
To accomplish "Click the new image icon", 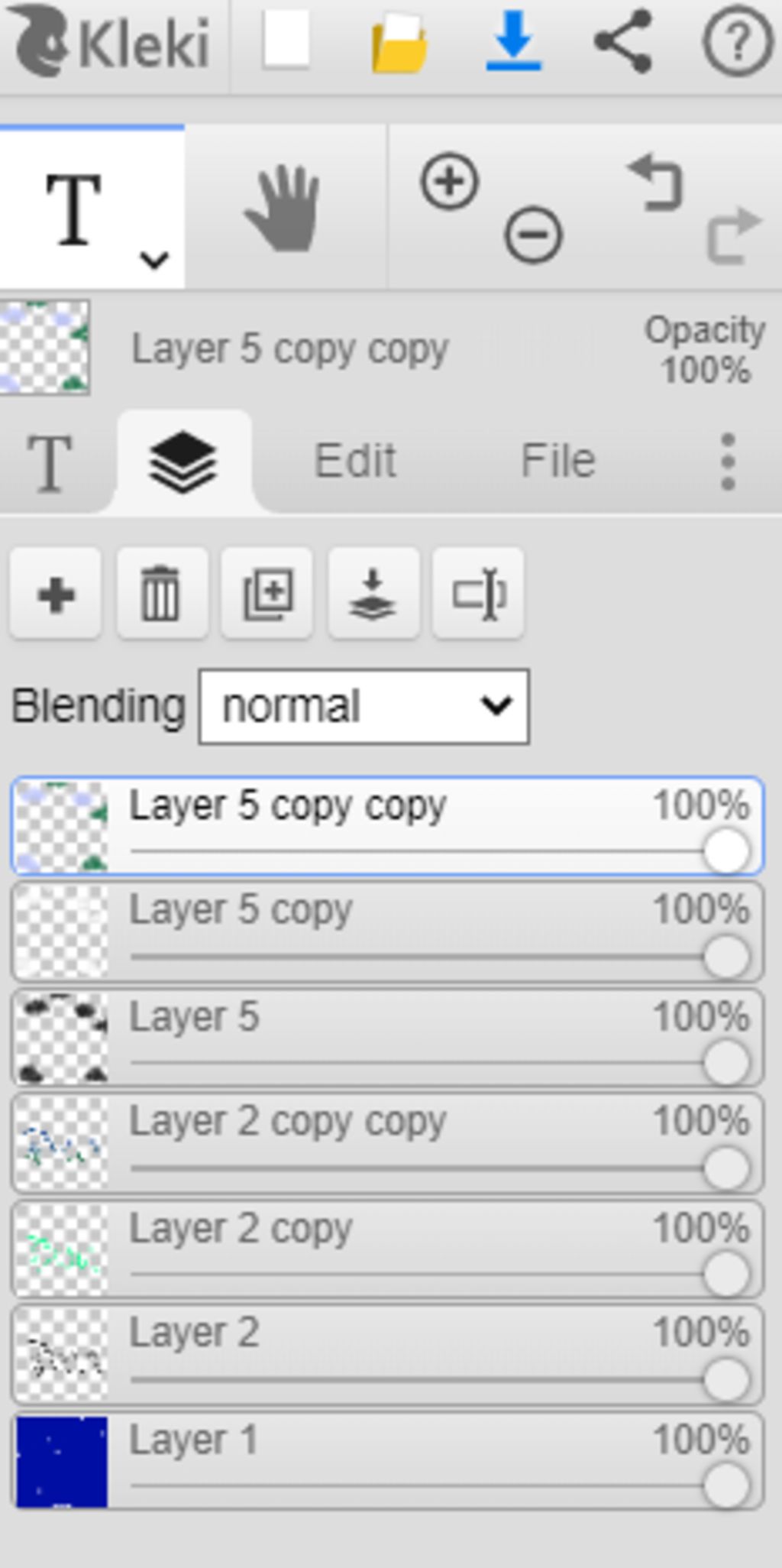I will (x=286, y=40).
